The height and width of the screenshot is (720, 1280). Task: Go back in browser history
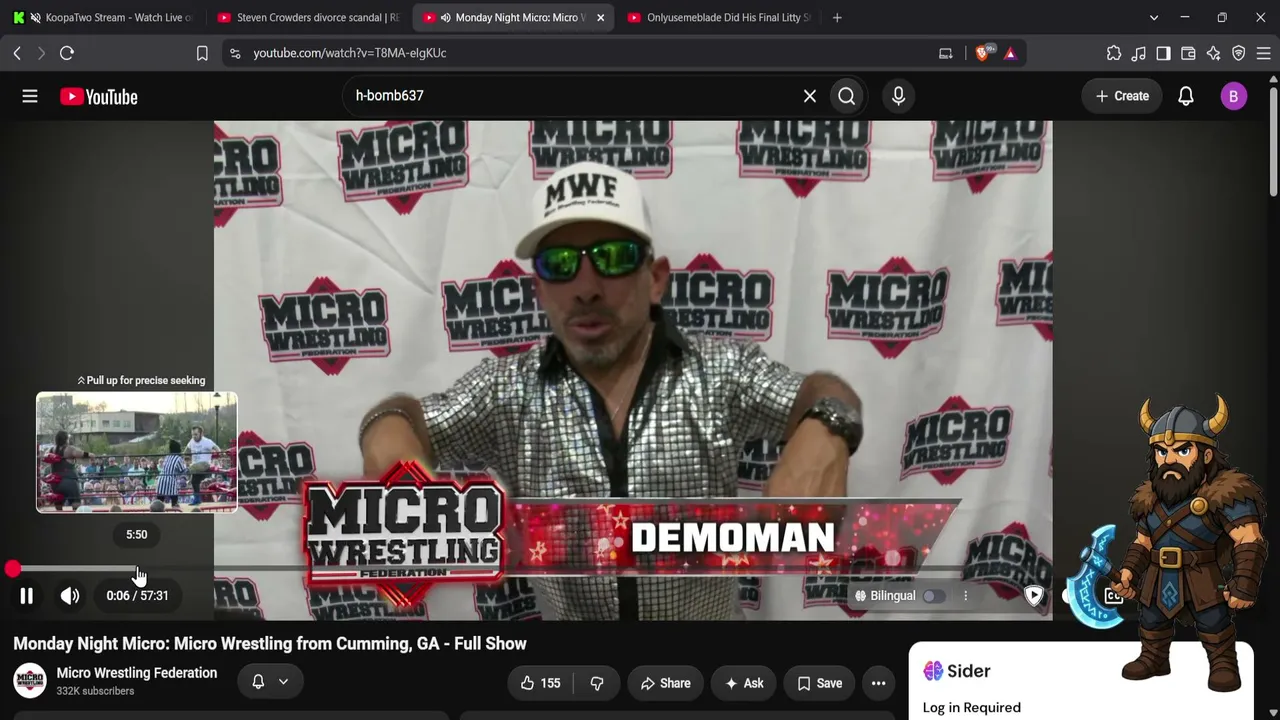tap(17, 53)
